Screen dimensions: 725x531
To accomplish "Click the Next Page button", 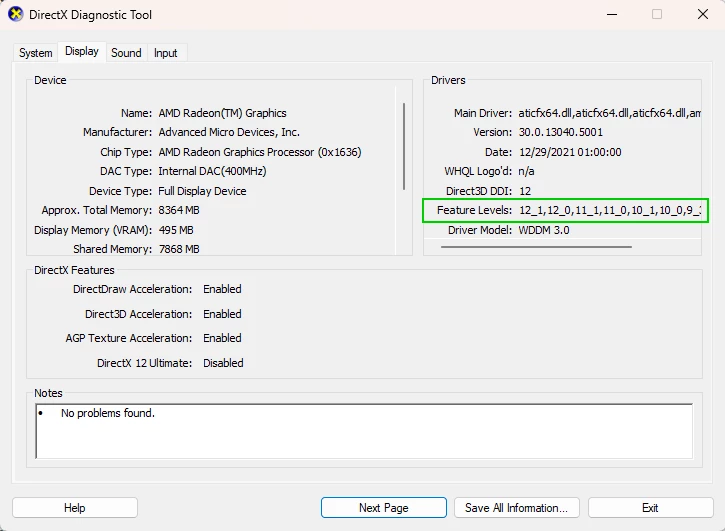I will (384, 507).
